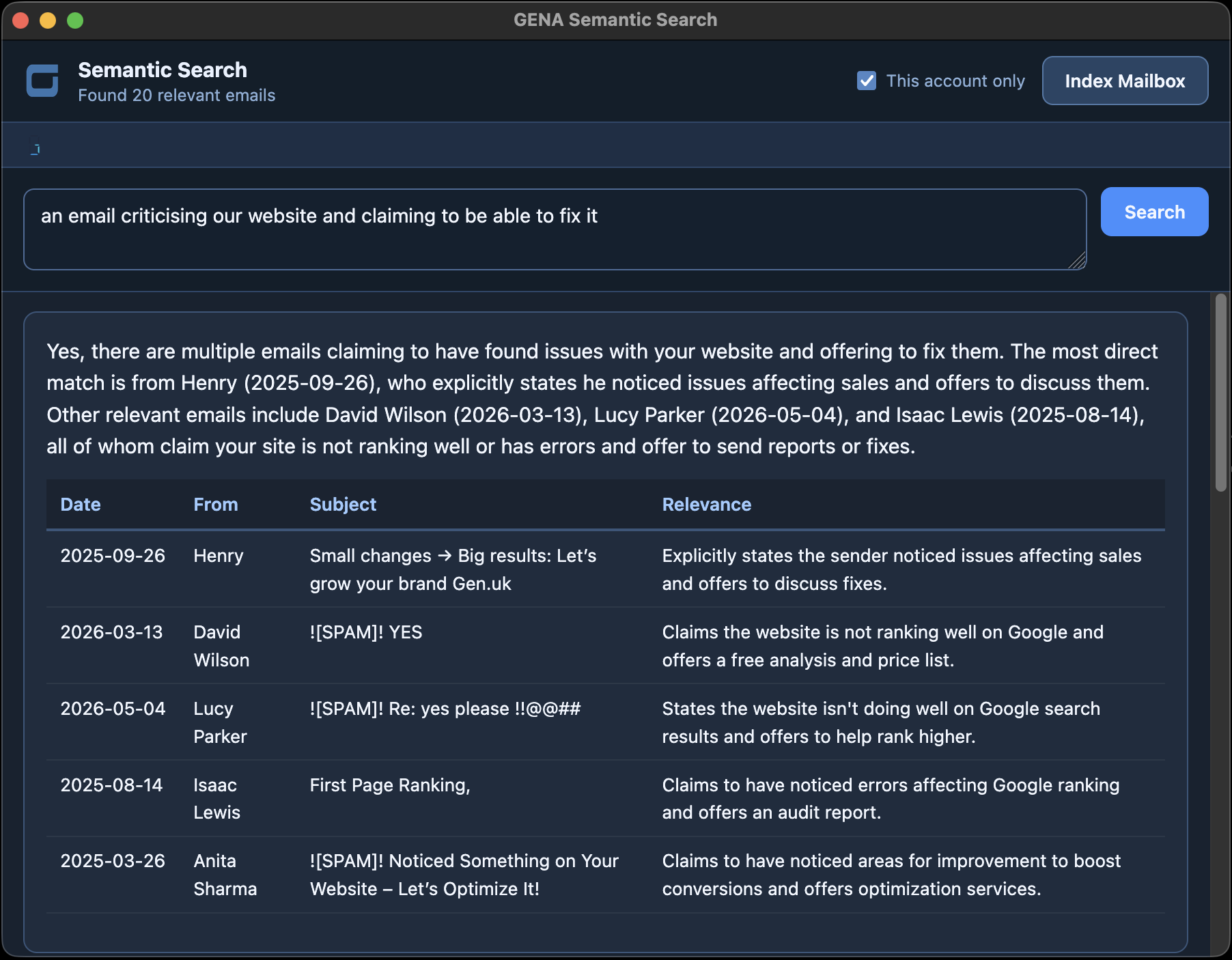Click the Relevance column header
Screen dimensions: 1232x960
click(x=707, y=505)
